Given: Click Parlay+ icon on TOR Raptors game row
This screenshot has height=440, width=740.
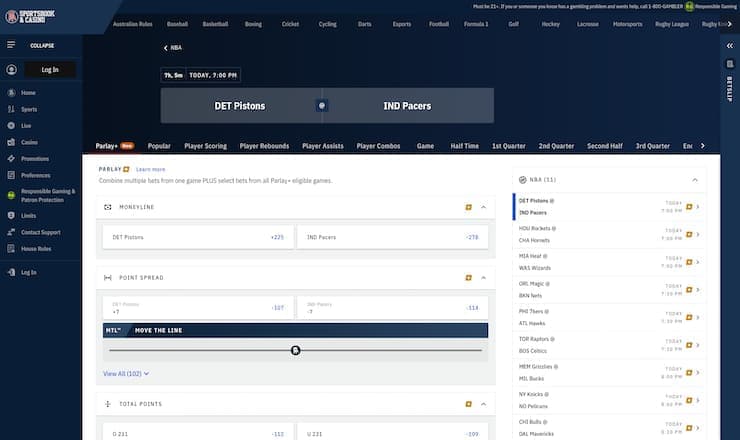Looking at the screenshot, I should coord(689,345).
